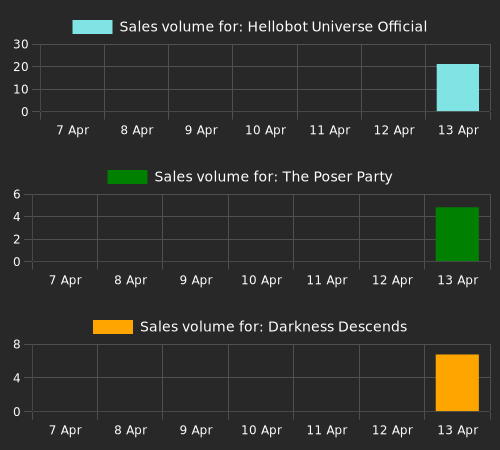The height and width of the screenshot is (450, 500).
Task: Click legend text 'Sales volume for: Darkness Descends'
Action: pos(273,327)
